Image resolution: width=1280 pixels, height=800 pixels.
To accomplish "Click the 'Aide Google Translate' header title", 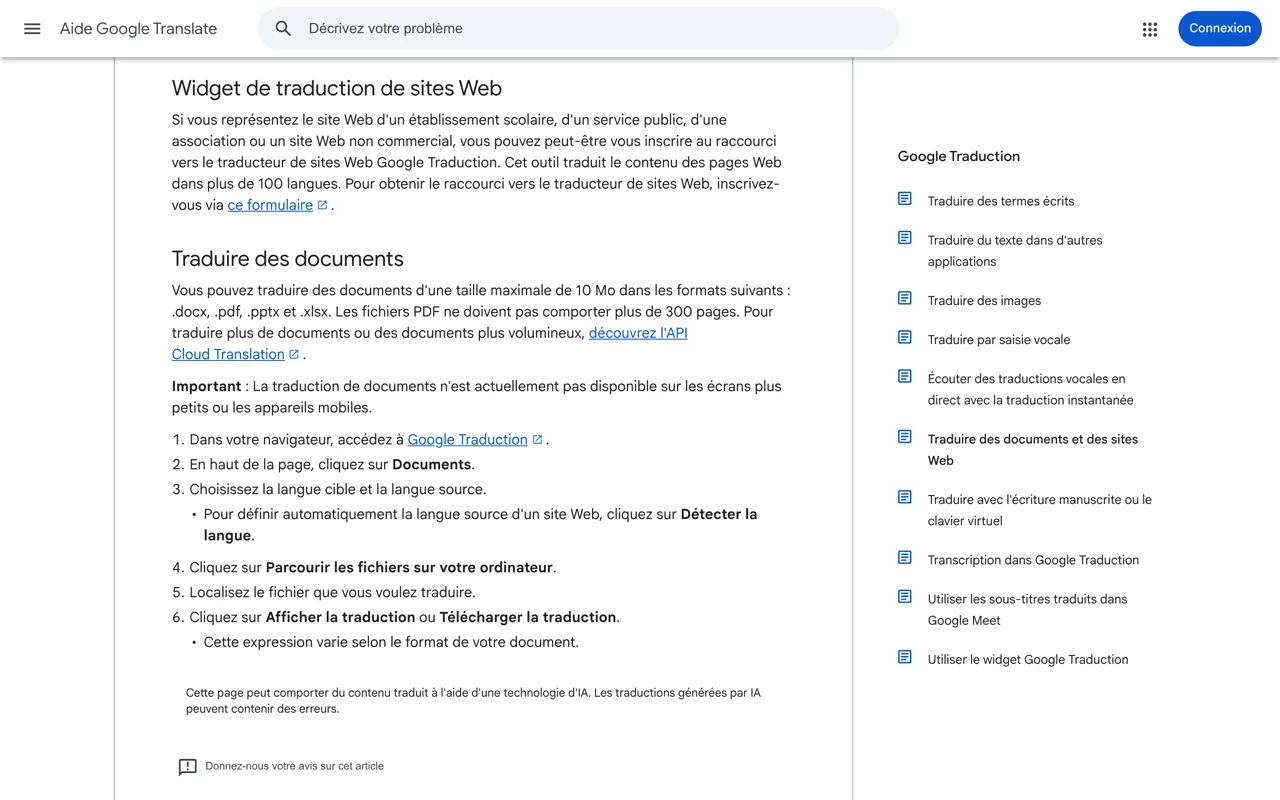I will [138, 29].
